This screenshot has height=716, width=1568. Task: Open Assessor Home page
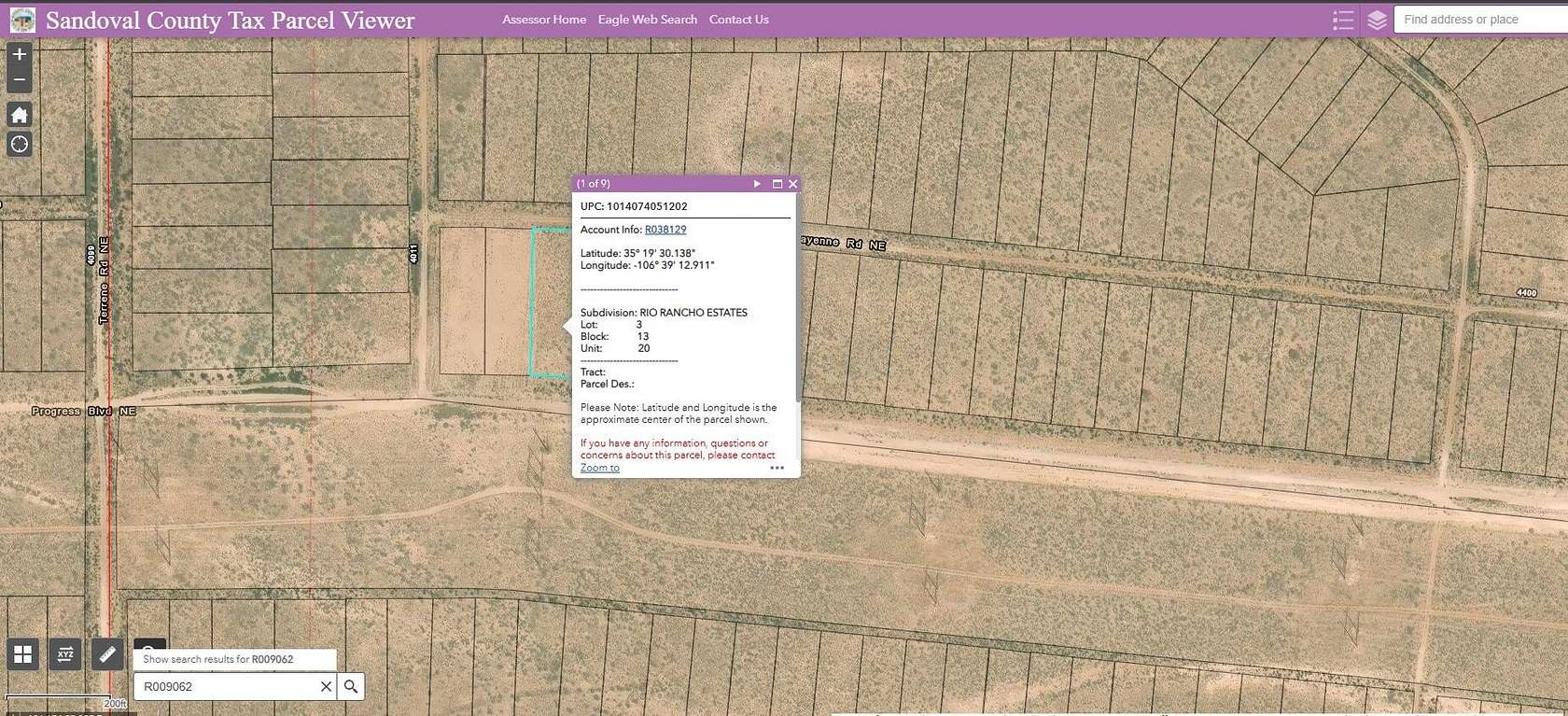(x=544, y=20)
